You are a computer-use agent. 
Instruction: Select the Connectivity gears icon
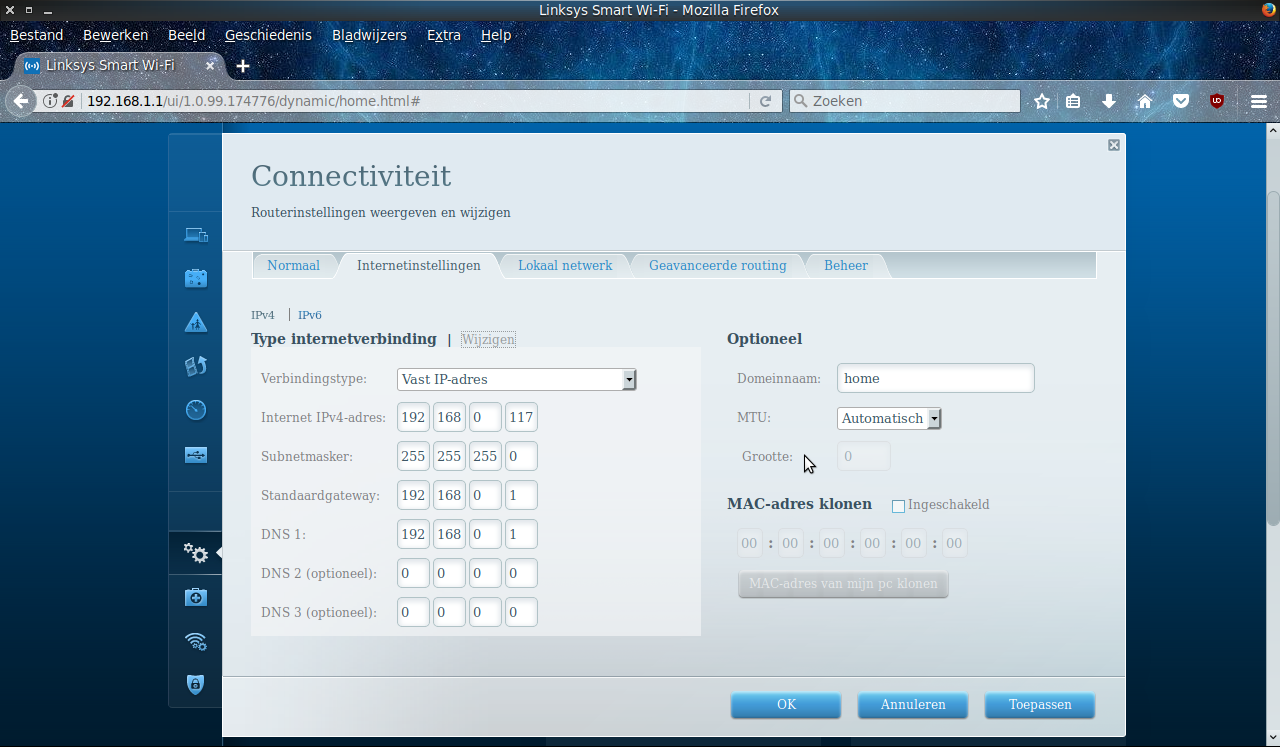click(196, 553)
